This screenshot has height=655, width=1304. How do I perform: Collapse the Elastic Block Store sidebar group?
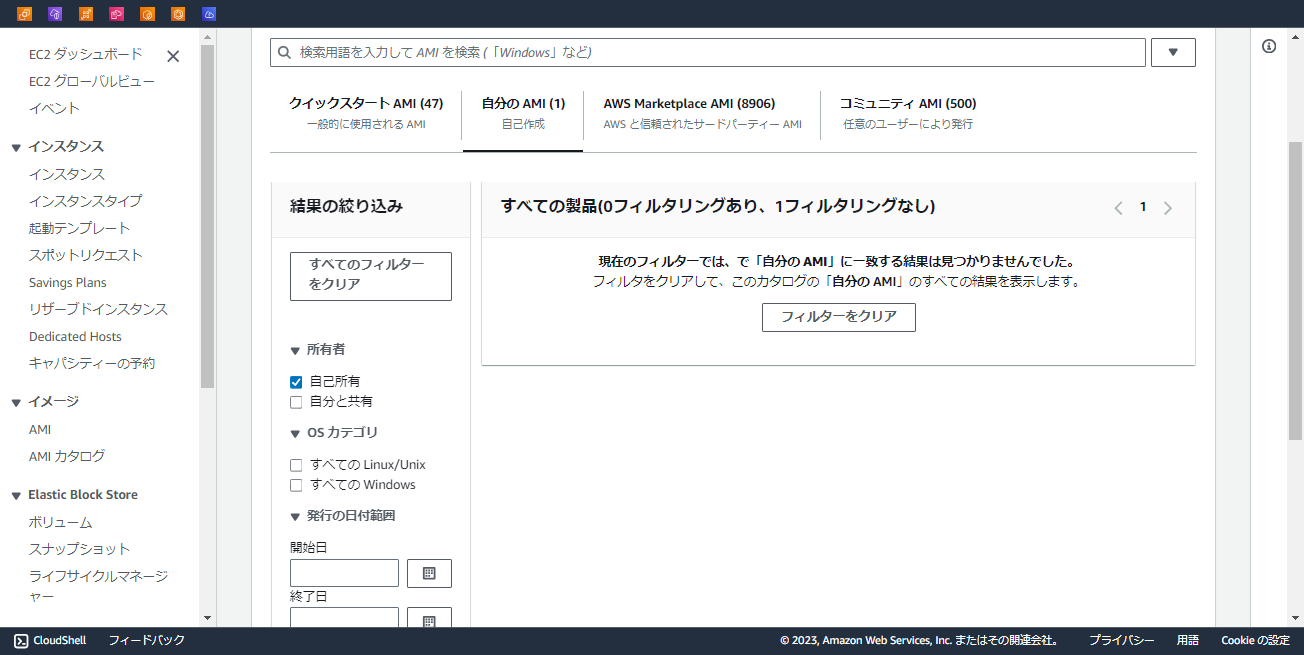pos(16,496)
